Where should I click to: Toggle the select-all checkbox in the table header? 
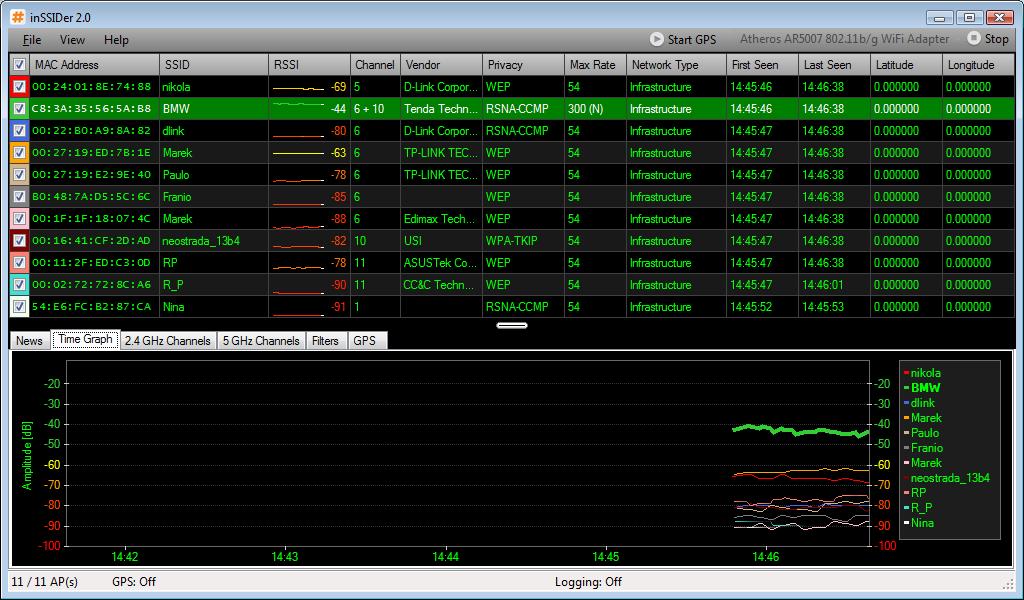pos(20,65)
